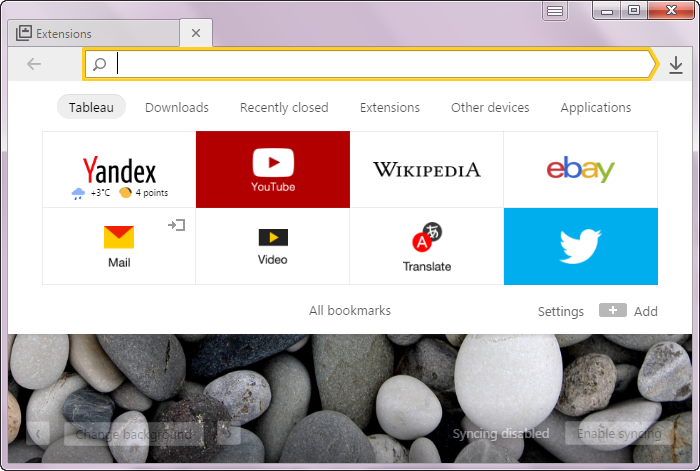Viewport: 700px width, 471px height.
Task: Switch to previous background with left chevron
Action: pos(38,434)
